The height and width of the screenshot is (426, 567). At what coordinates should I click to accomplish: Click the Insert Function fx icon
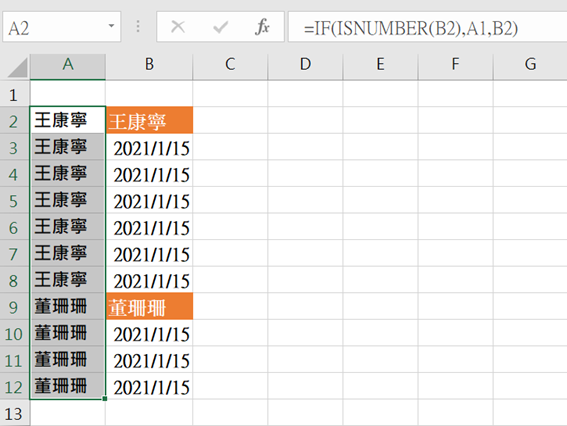[x=262, y=27]
